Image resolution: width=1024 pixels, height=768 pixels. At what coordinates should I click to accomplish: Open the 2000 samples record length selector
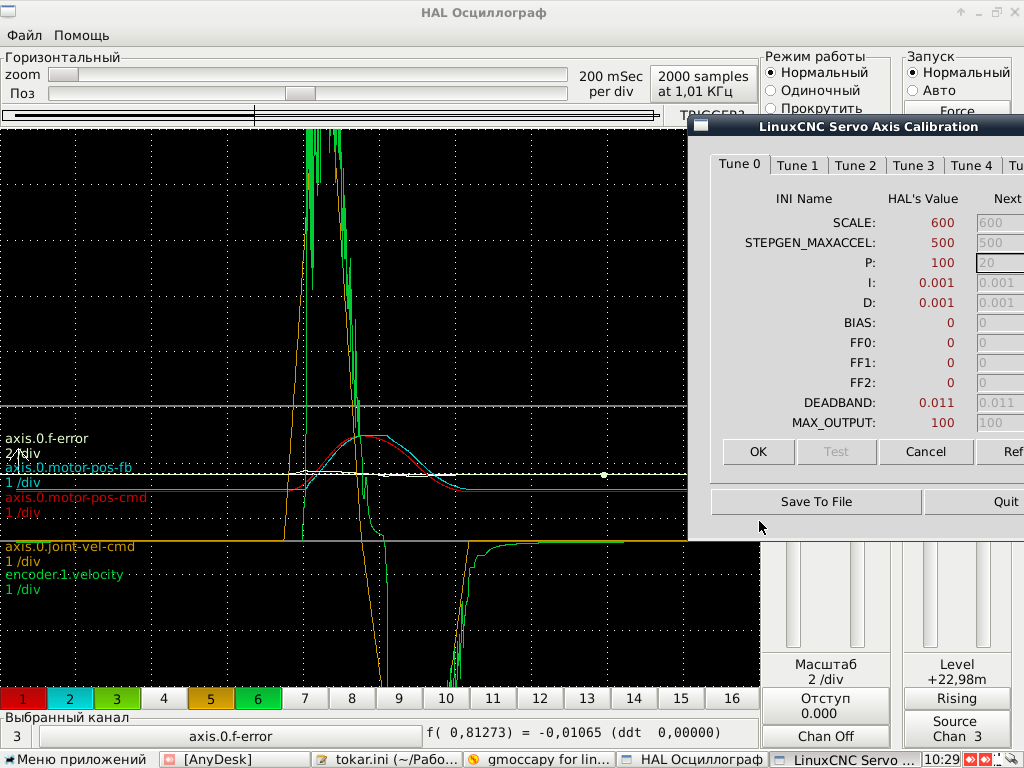(703, 84)
